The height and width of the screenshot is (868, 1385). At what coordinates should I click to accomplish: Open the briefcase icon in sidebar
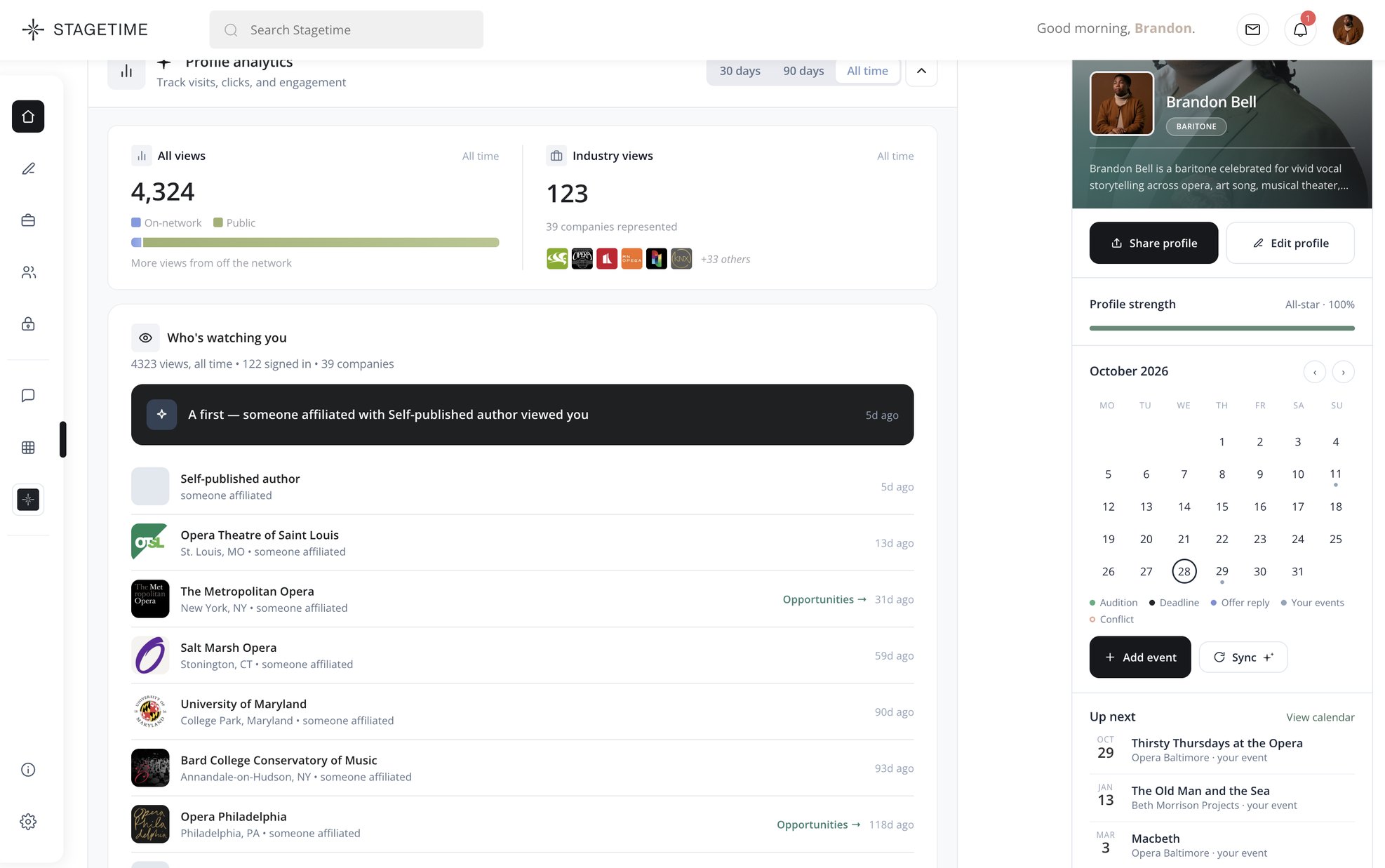tap(28, 220)
